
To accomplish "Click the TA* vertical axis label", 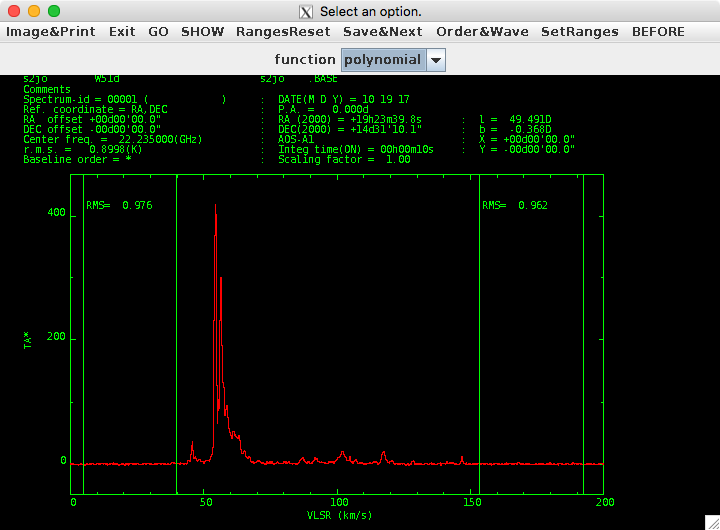I will click(x=28, y=341).
